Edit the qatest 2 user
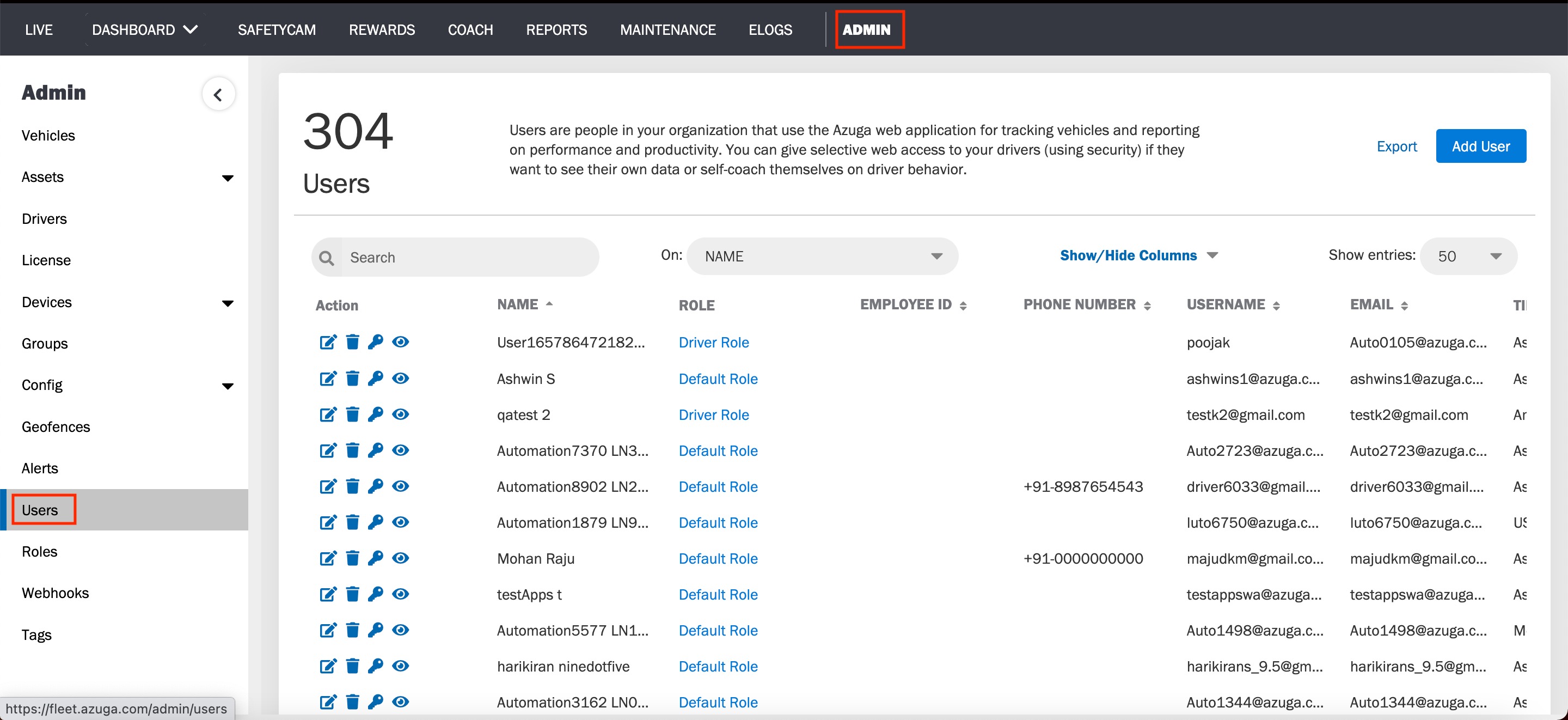The image size is (1568, 720). pyautogui.click(x=328, y=414)
